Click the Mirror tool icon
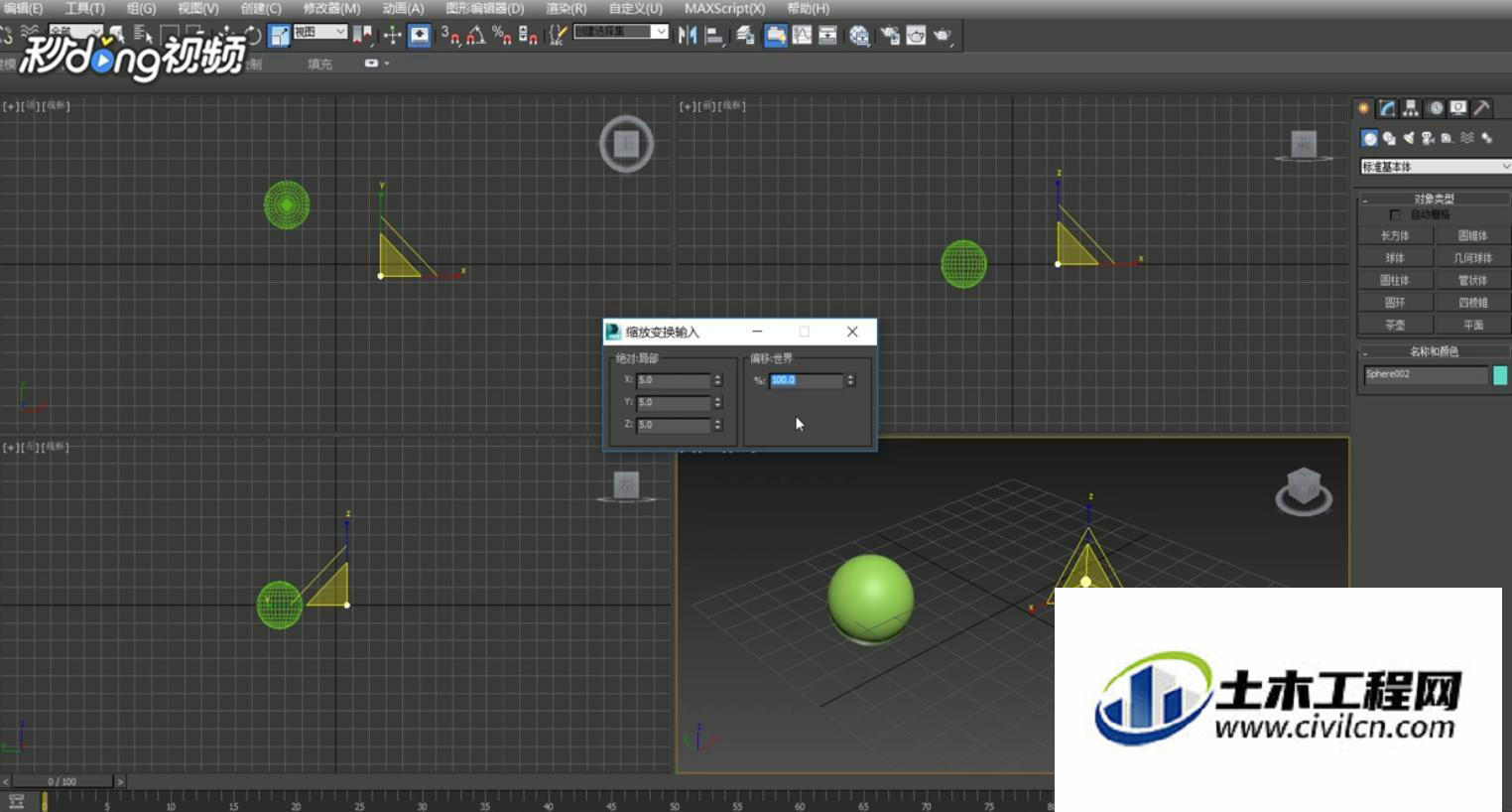 pos(688,36)
